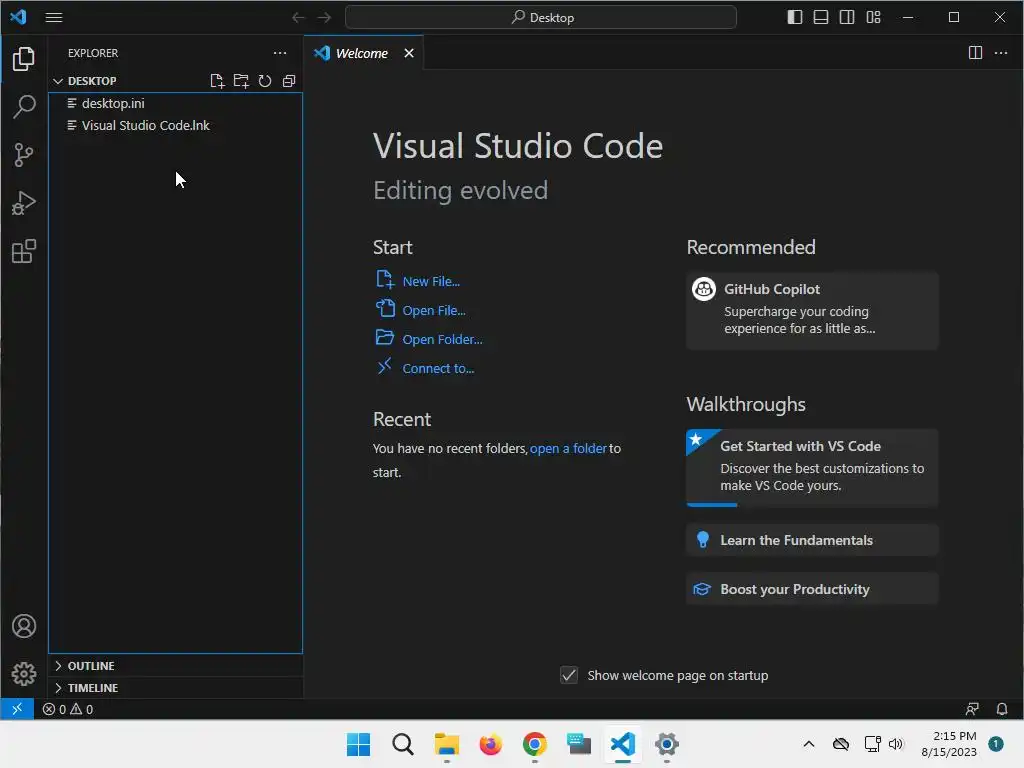Collapse all folders in Explorer
The height and width of the screenshot is (768, 1024).
[289, 81]
